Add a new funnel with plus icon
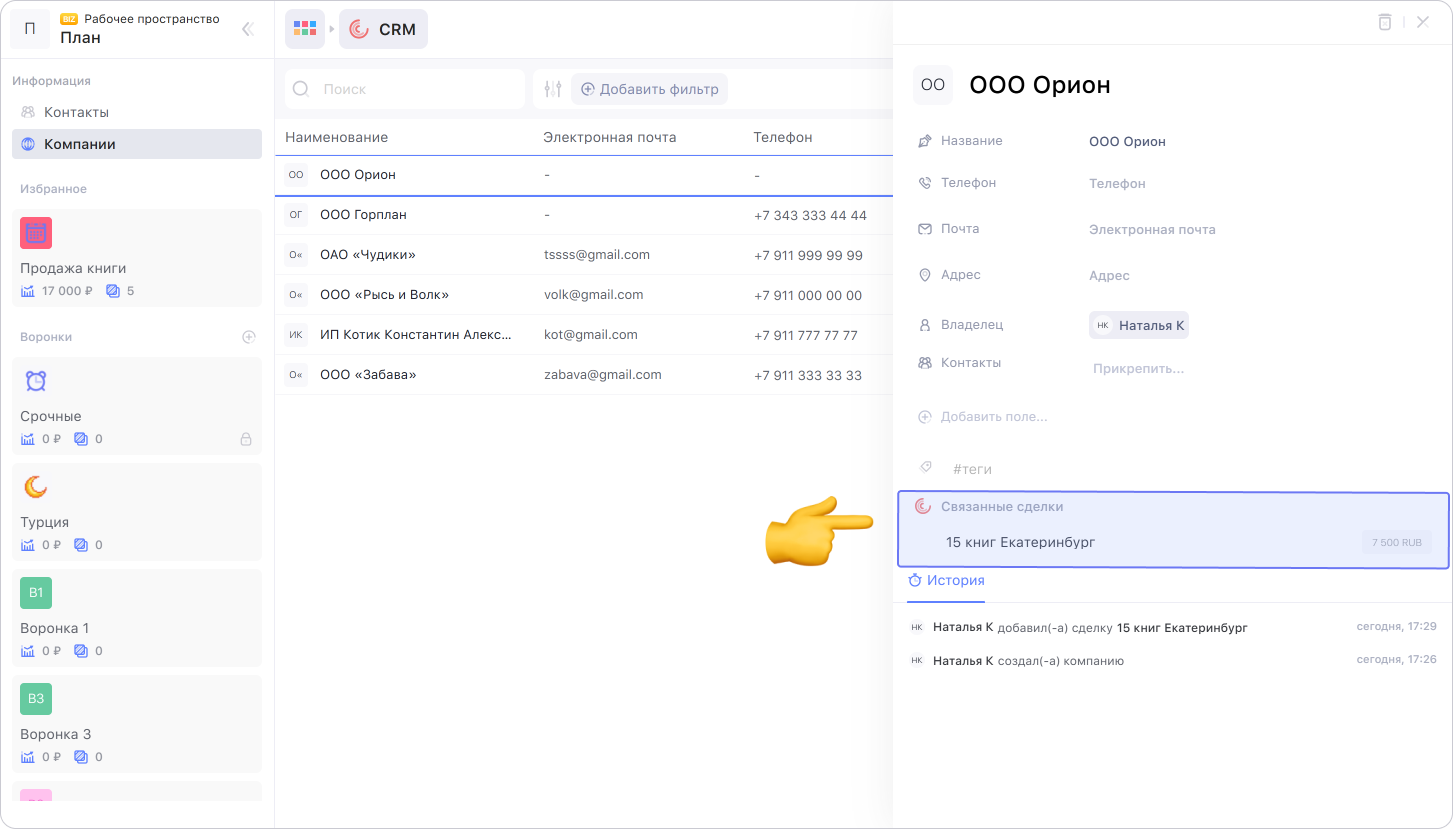The image size is (1453, 829). [249, 337]
